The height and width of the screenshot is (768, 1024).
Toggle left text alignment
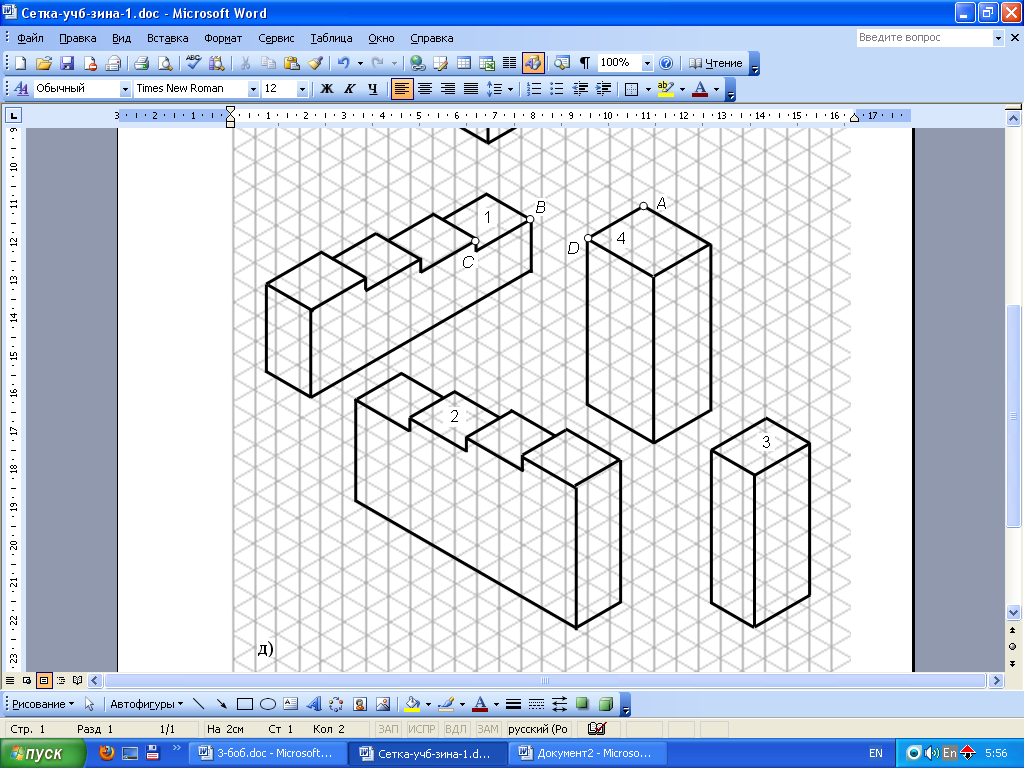click(x=402, y=89)
